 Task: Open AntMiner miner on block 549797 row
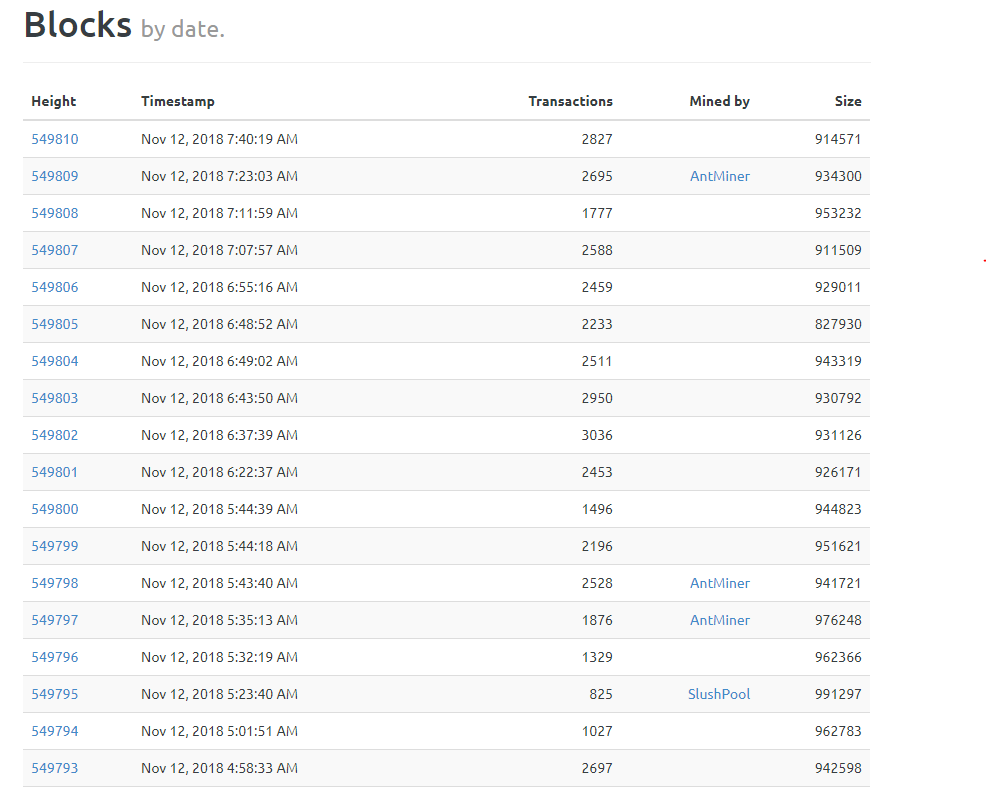pos(719,620)
